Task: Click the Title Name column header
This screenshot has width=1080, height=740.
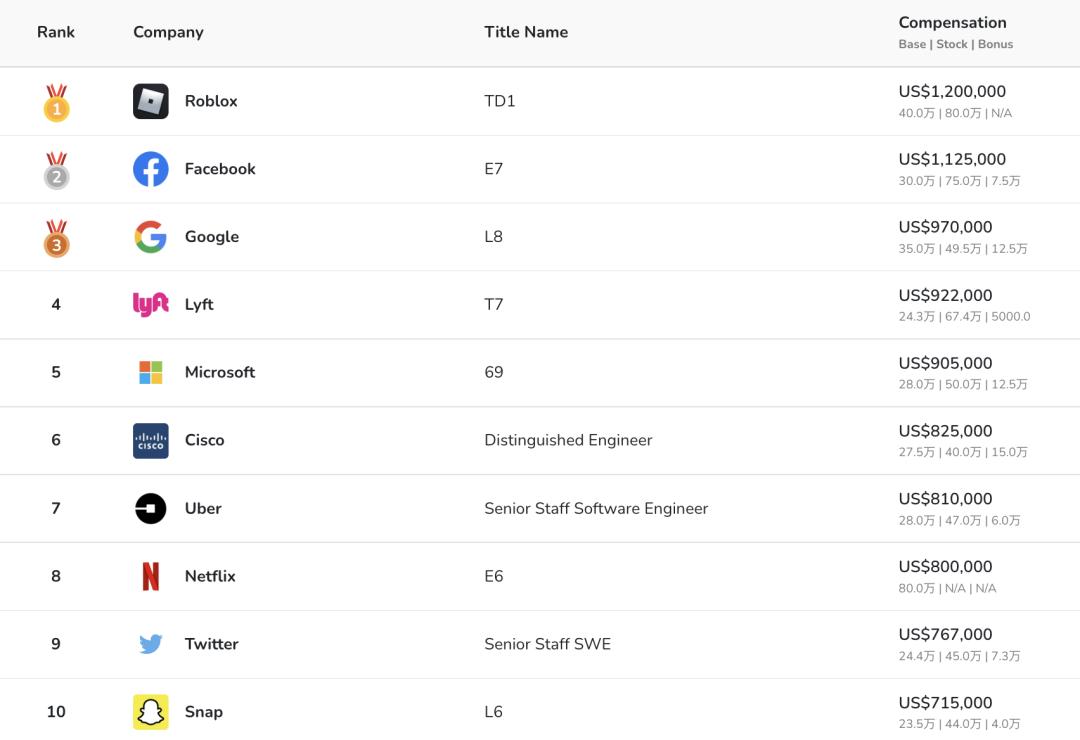Action: tap(526, 32)
